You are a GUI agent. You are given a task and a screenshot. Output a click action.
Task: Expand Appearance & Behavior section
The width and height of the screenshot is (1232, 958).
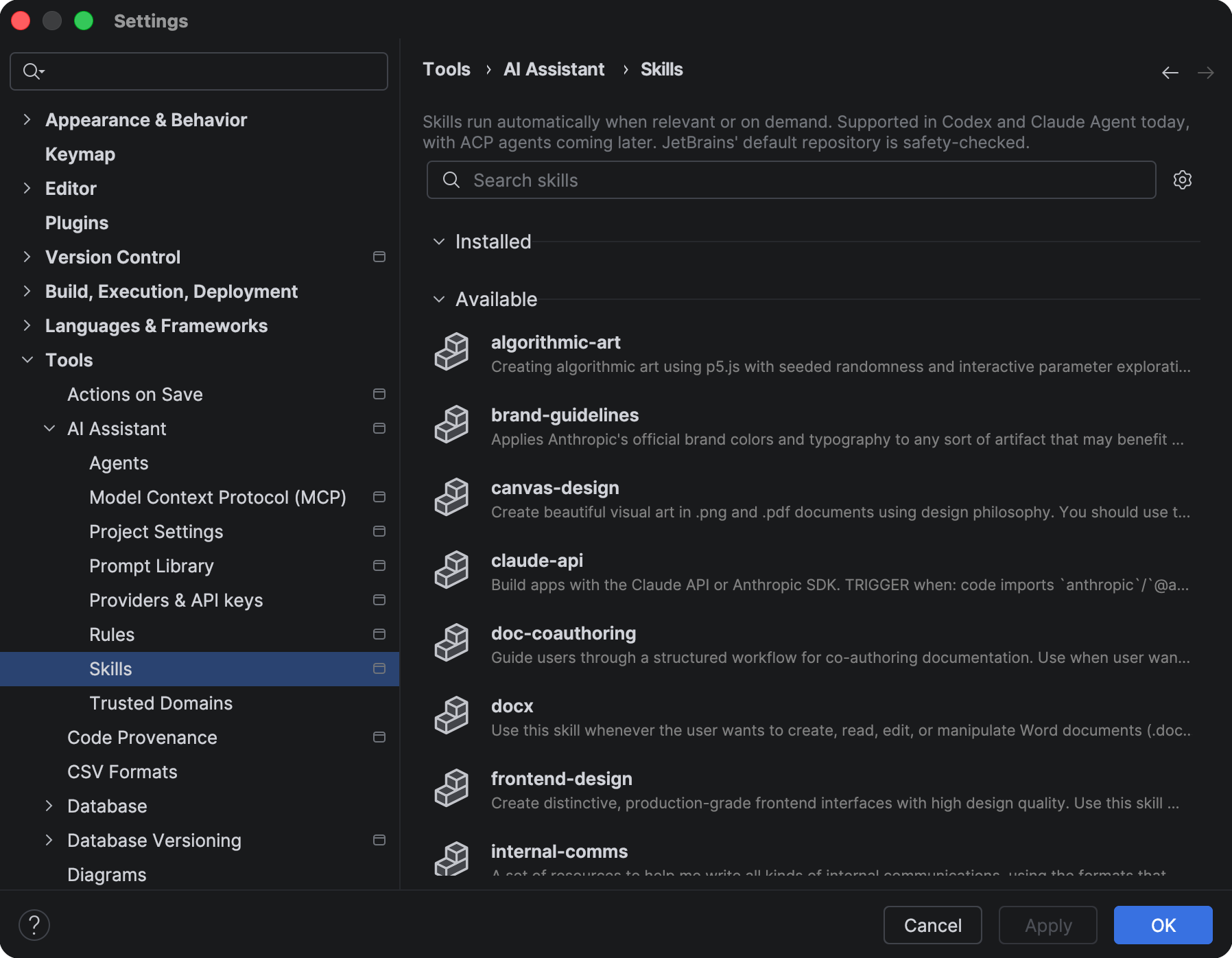click(x=27, y=119)
